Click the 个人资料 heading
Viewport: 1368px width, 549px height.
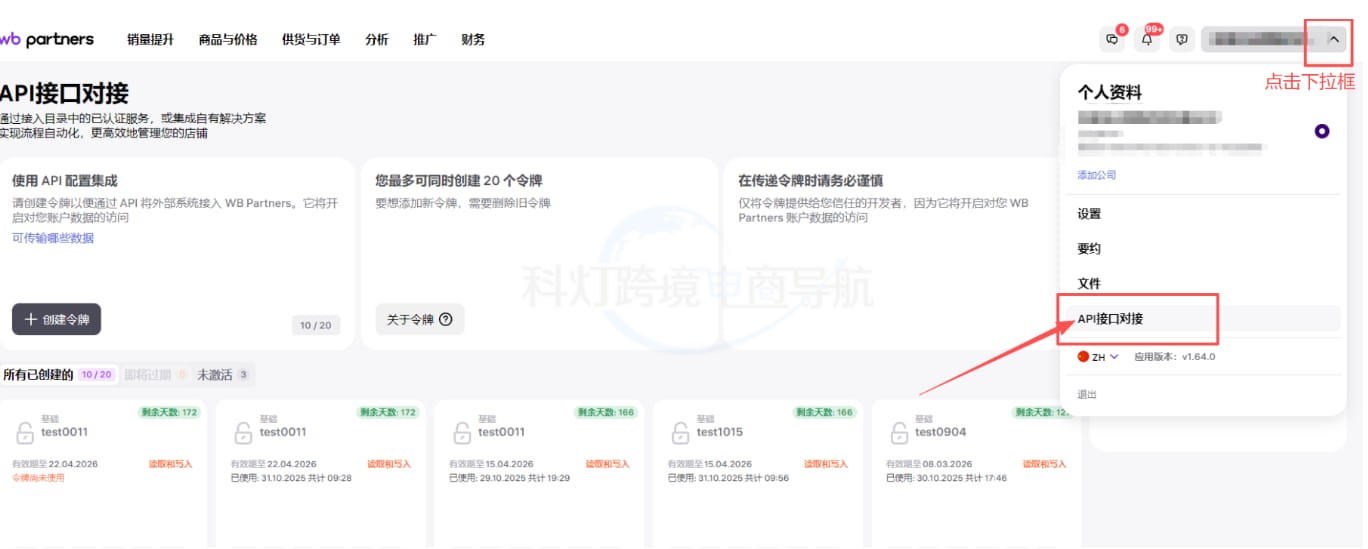pos(1109,92)
